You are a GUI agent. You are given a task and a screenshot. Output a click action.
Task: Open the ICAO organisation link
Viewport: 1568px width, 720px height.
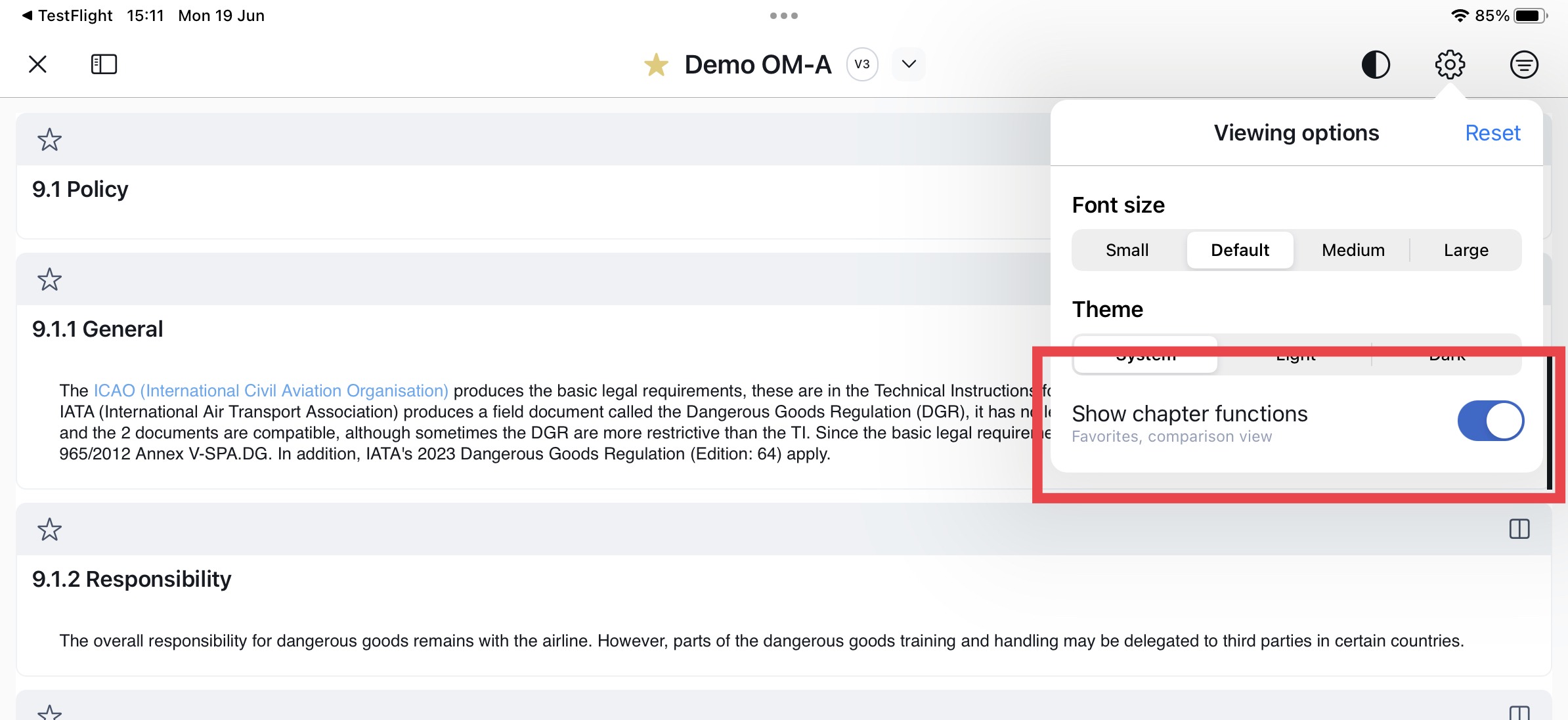pyautogui.click(x=271, y=391)
